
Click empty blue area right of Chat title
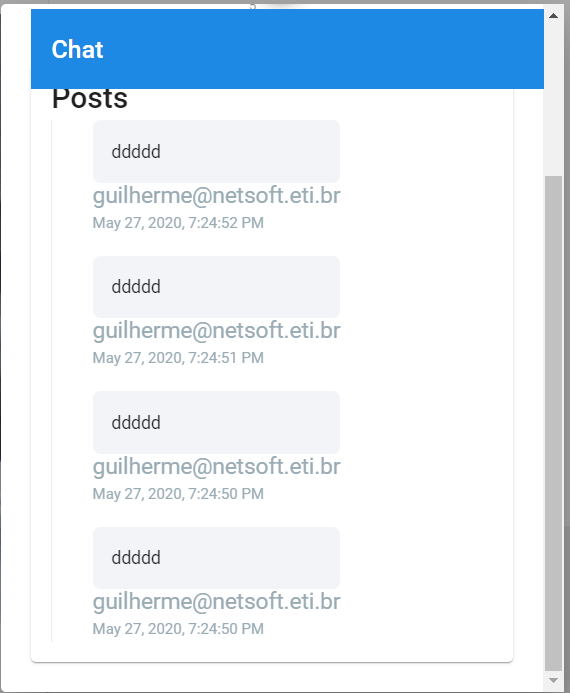click(x=323, y=49)
